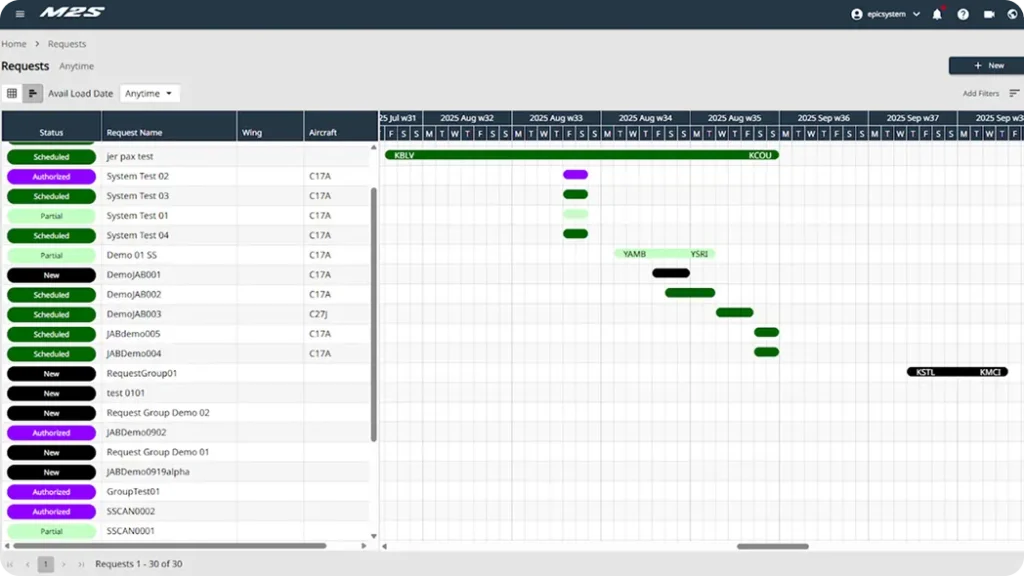Expand the epicsystem account dropdown

tap(916, 14)
